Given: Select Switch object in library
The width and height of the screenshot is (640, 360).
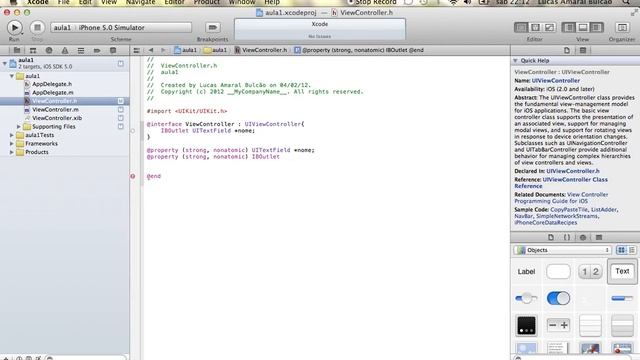Looking at the screenshot, I should pyautogui.click(x=558, y=298).
